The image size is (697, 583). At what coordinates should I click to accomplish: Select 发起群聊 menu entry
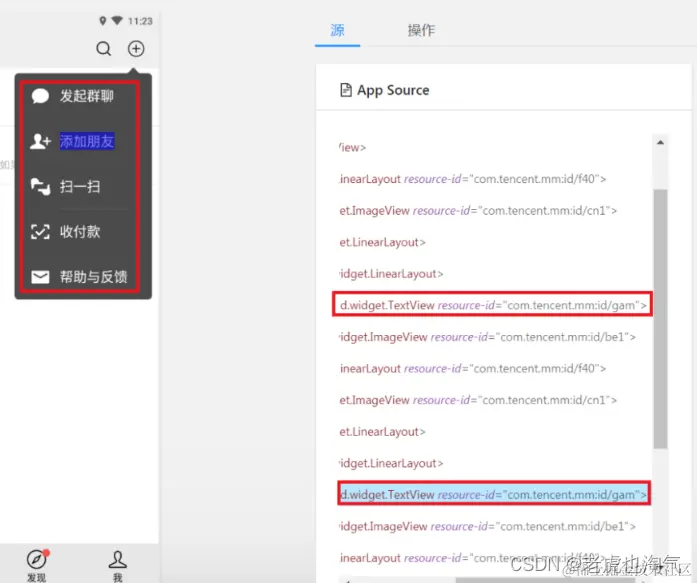coord(81,96)
